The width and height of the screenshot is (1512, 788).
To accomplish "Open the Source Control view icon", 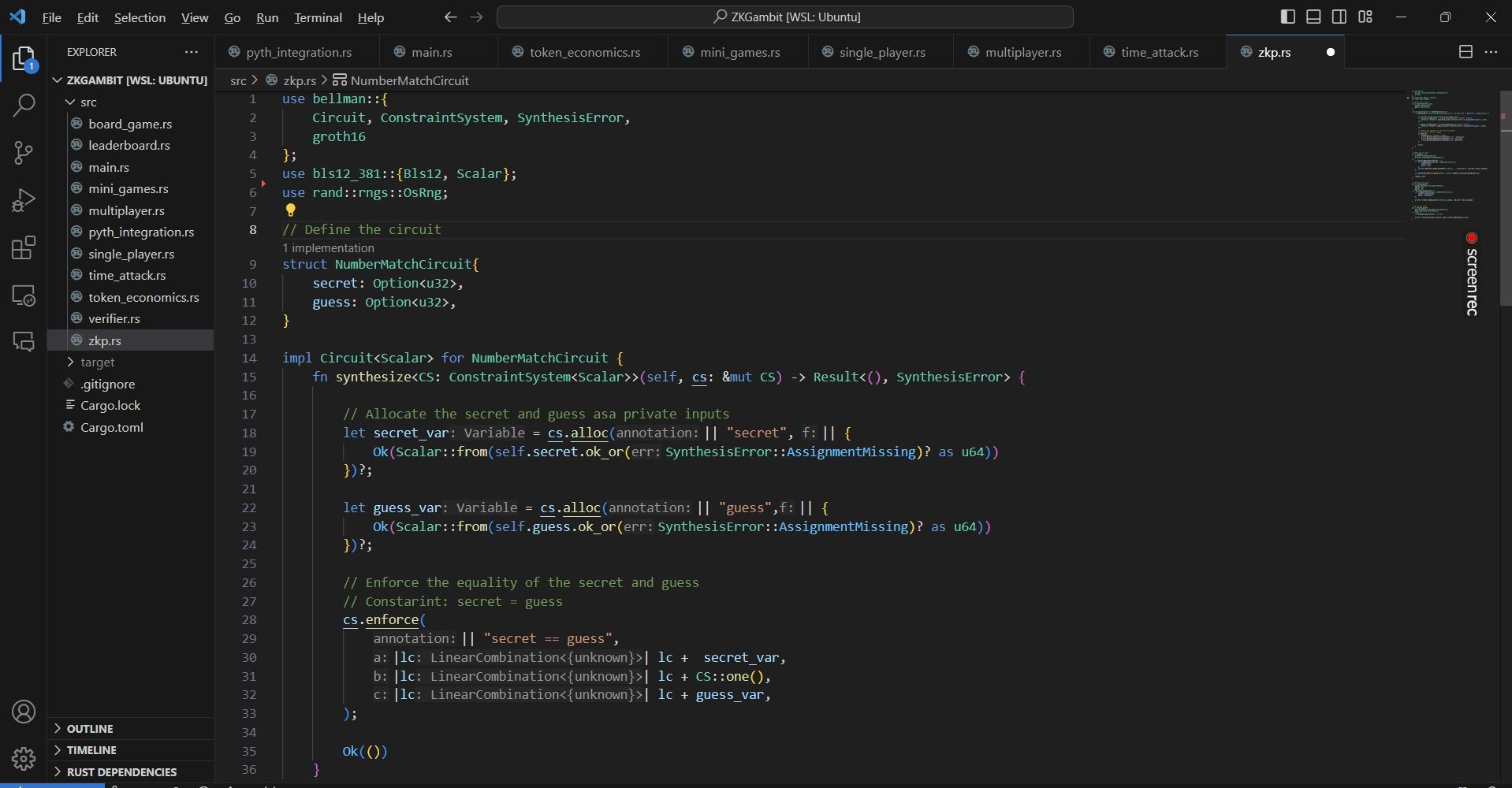I will (24, 153).
